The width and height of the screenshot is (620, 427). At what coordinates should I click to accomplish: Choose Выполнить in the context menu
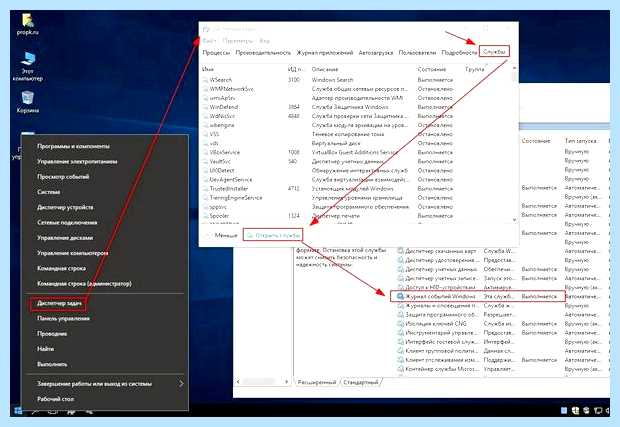coord(52,365)
